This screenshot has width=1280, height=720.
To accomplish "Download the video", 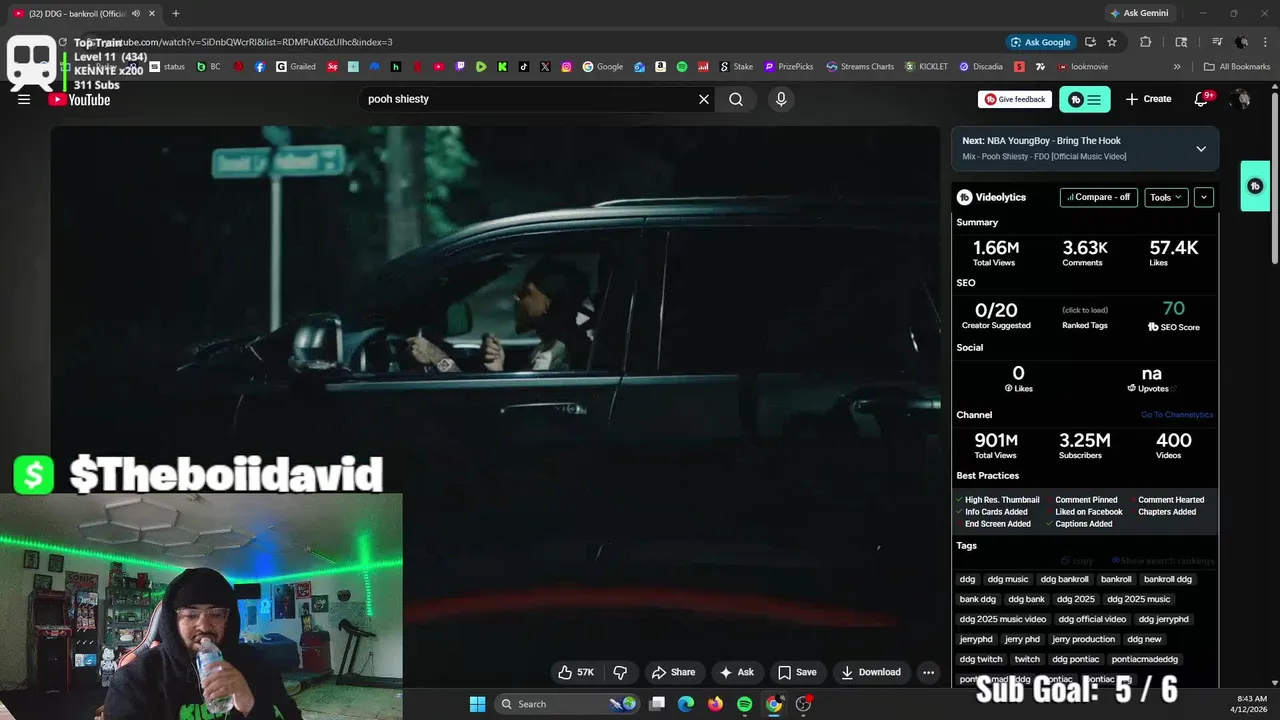I will point(870,672).
